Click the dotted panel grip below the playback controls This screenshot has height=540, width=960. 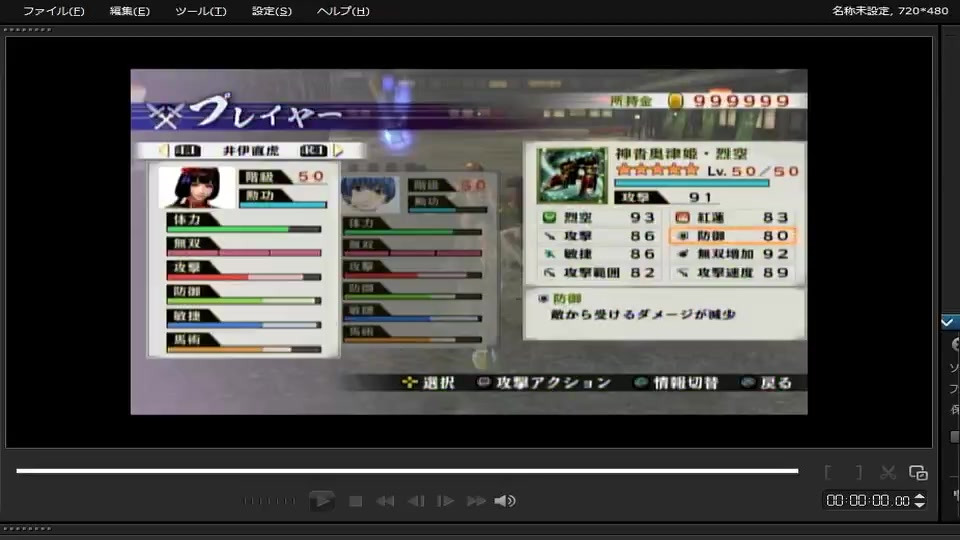(x=28, y=528)
